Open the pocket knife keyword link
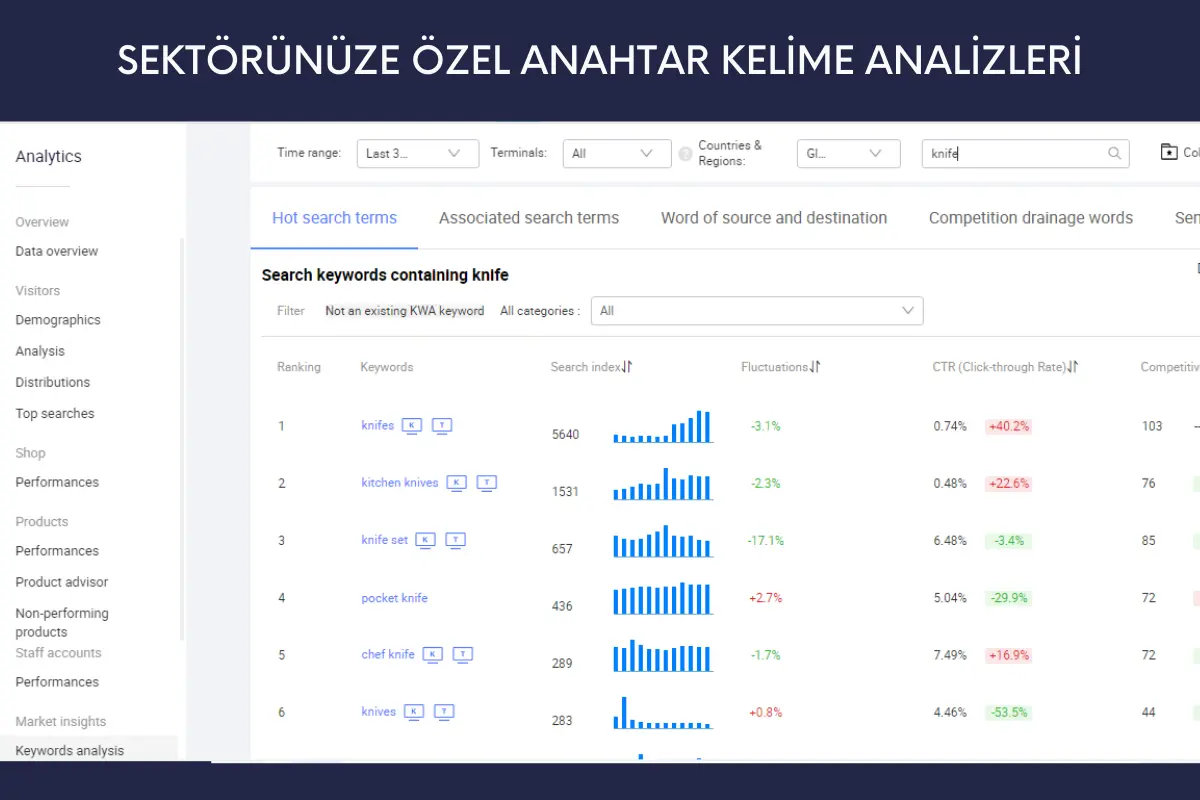The width and height of the screenshot is (1200, 800). tap(394, 598)
